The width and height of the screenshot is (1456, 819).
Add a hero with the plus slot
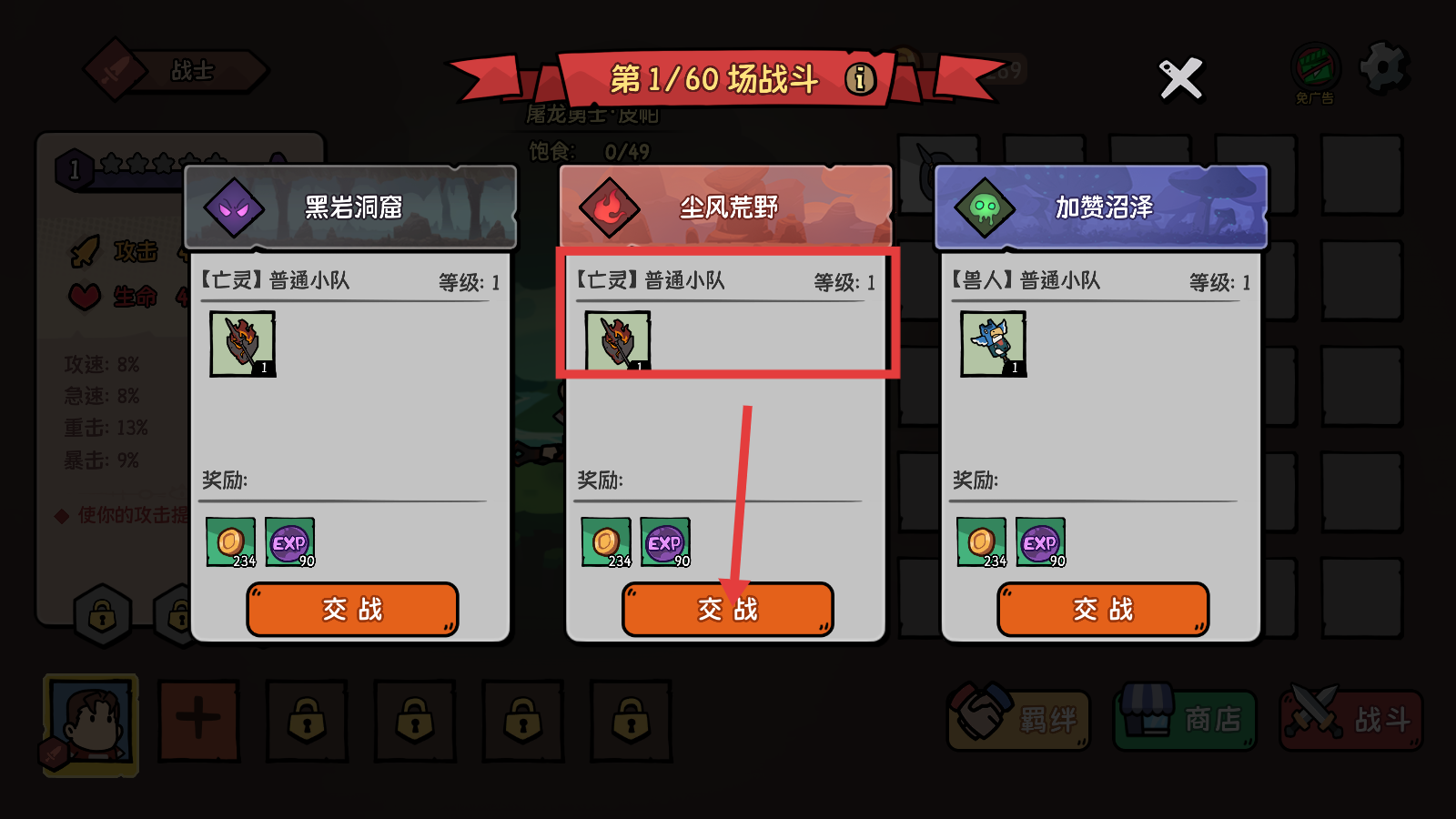pyautogui.click(x=199, y=721)
